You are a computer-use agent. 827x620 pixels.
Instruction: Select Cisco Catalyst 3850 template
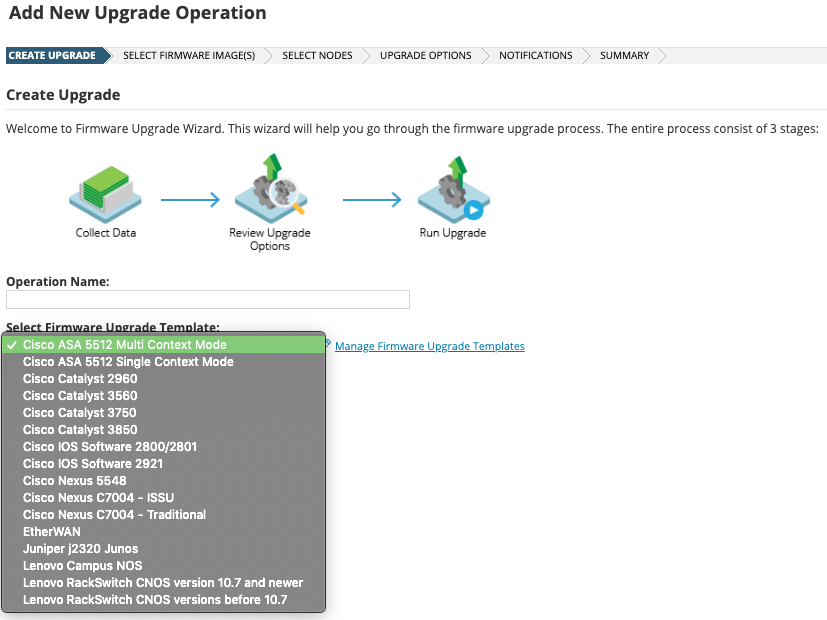tap(164, 430)
